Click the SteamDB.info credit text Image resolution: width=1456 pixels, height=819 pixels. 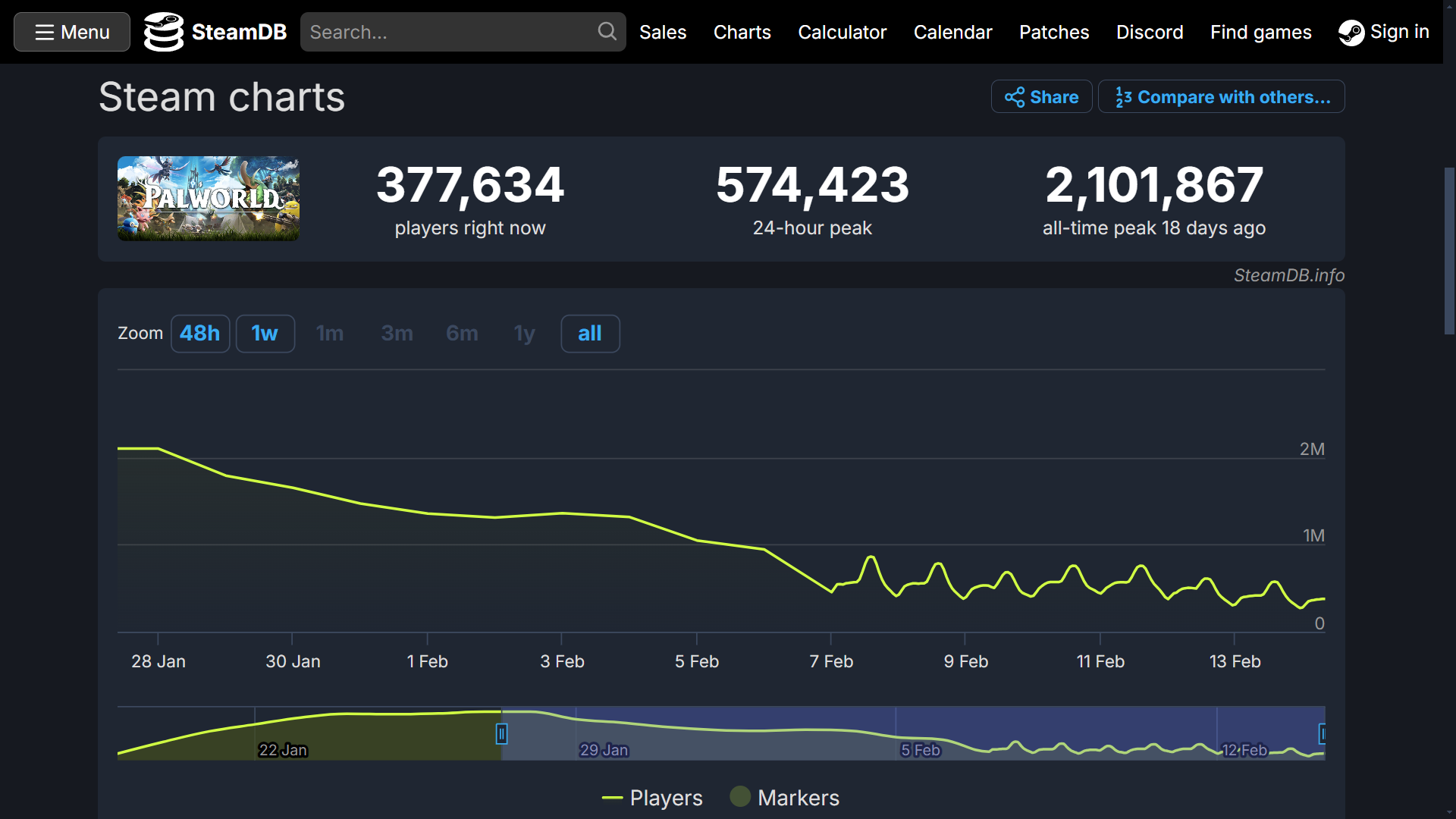point(1289,275)
